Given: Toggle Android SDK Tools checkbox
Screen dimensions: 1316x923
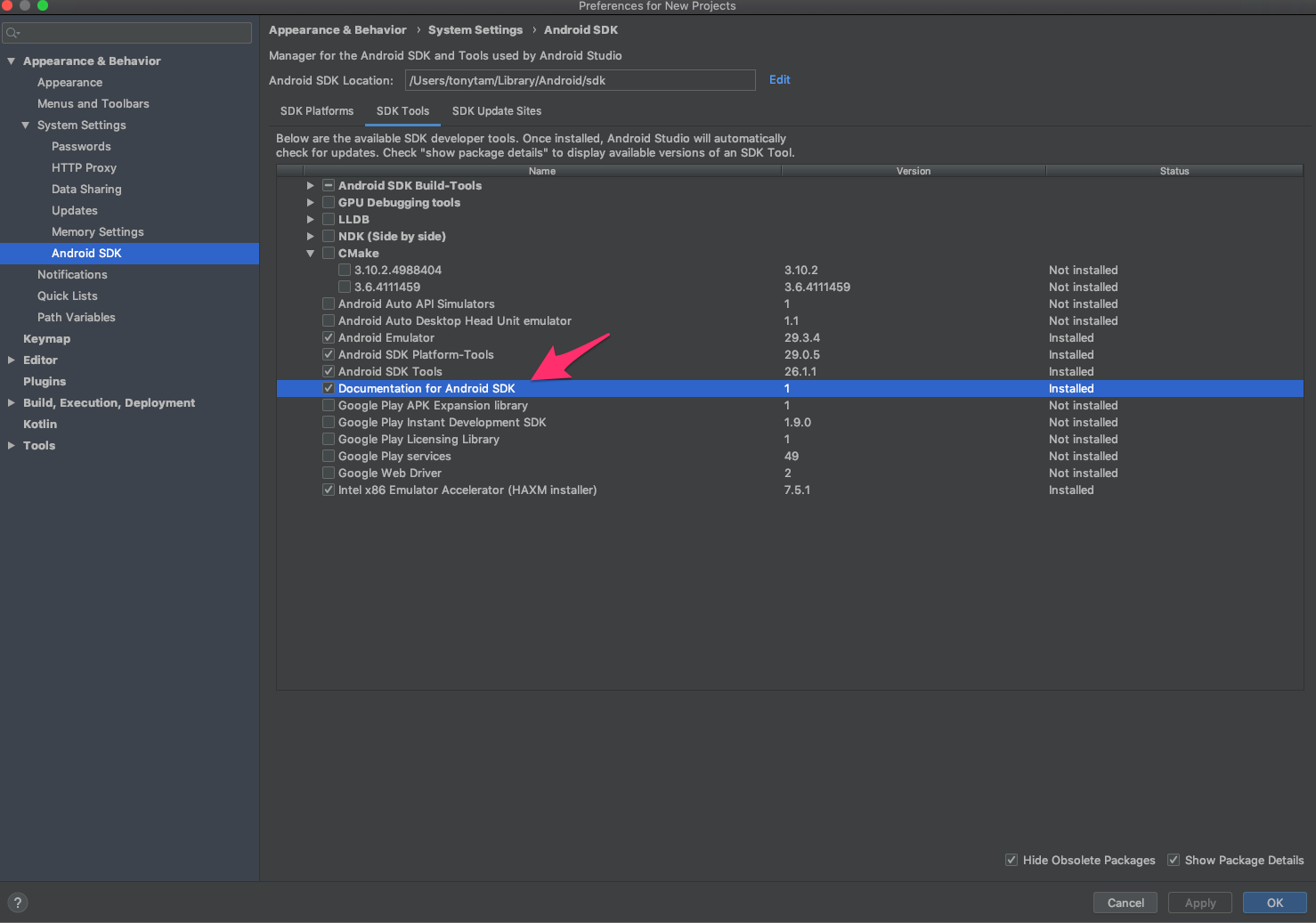Looking at the screenshot, I should pos(329,371).
